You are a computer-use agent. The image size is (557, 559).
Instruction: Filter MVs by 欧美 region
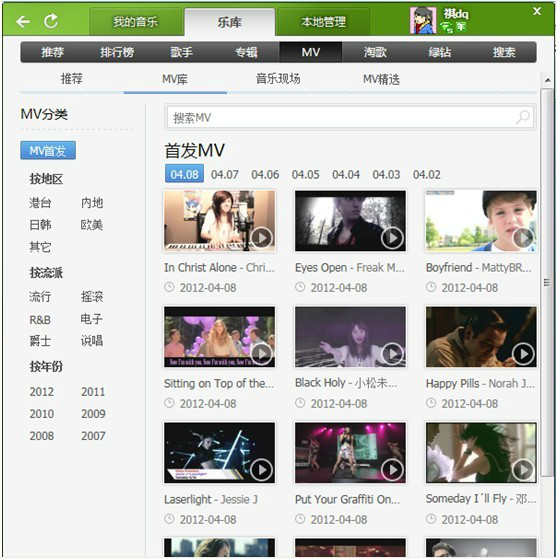[x=92, y=225]
